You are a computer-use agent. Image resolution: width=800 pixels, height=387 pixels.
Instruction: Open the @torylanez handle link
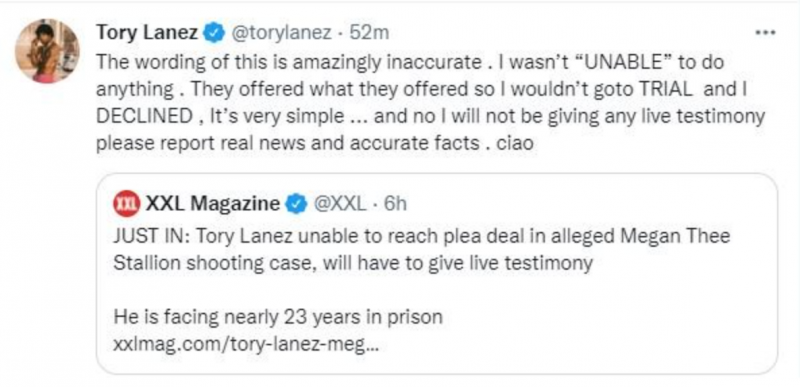point(282,33)
